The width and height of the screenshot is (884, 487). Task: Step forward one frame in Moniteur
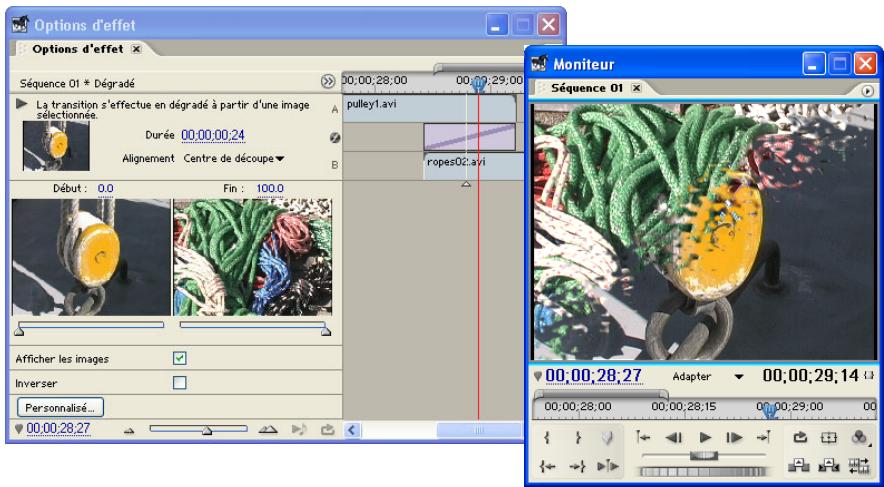coord(735,437)
